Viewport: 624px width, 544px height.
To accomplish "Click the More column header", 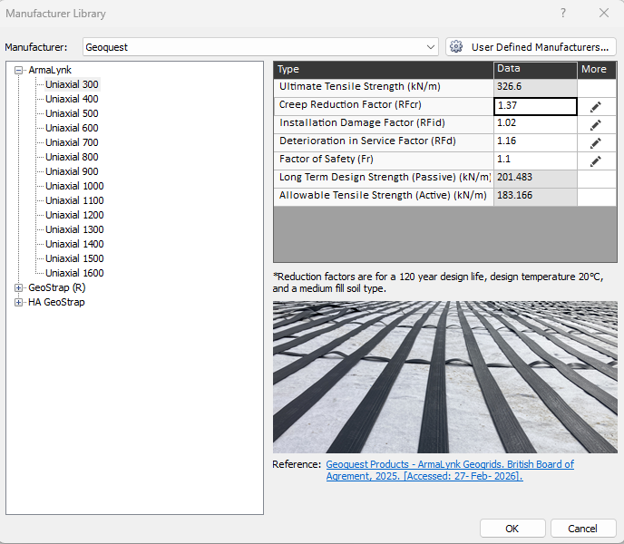I will [597, 70].
